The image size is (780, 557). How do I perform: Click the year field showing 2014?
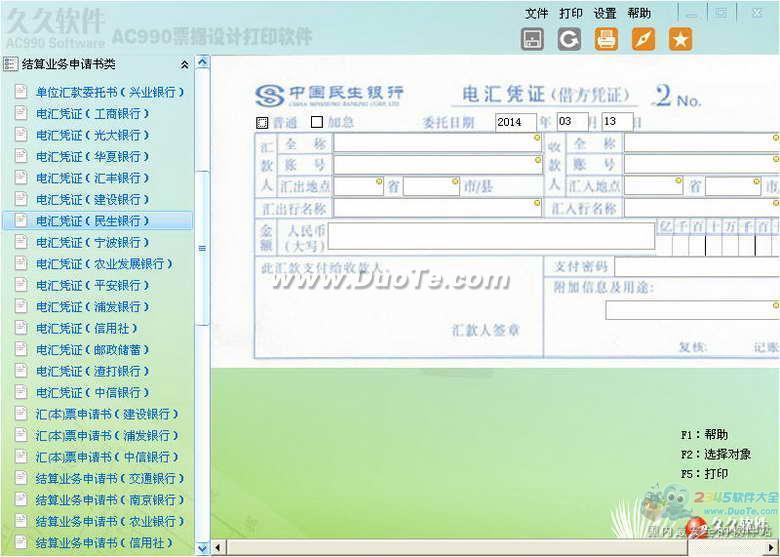[x=516, y=122]
